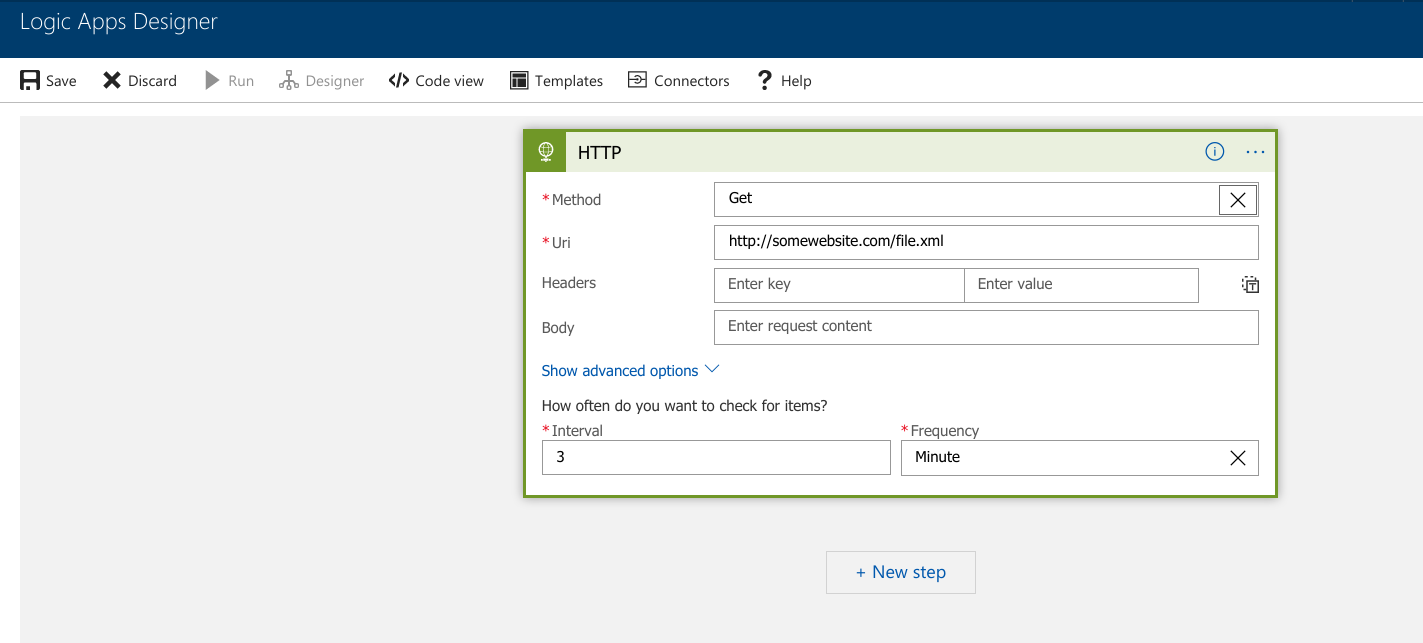Click the Save floppy disk icon
Image resolution: width=1423 pixels, height=643 pixels.
[x=30, y=81]
